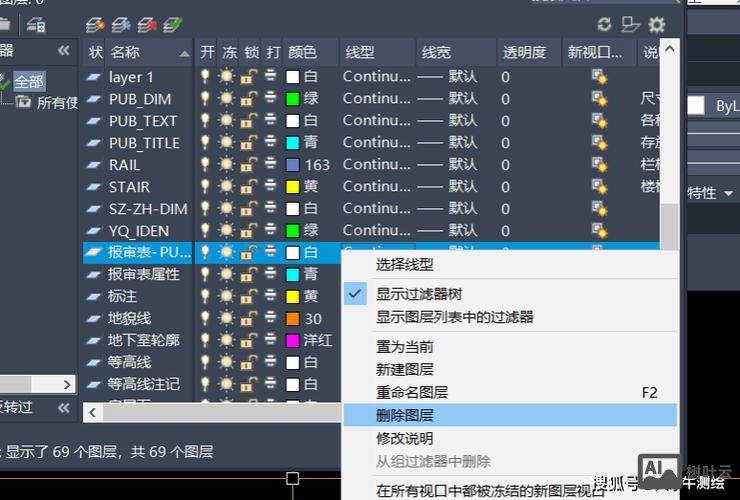Sort by 名称 column header arrow
740x500 pixels.
click(185, 54)
